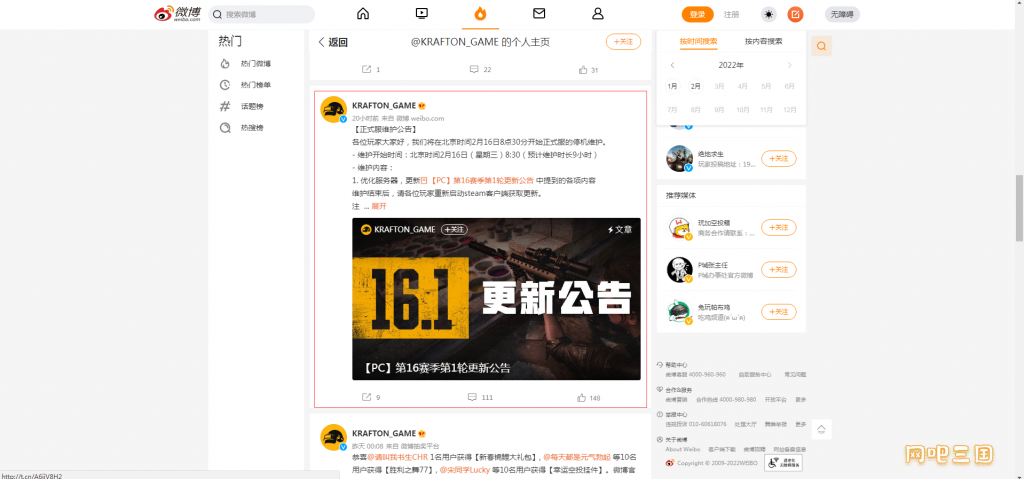Click +关注 inside the article card
This screenshot has height=479, width=1024.
[x=455, y=229]
